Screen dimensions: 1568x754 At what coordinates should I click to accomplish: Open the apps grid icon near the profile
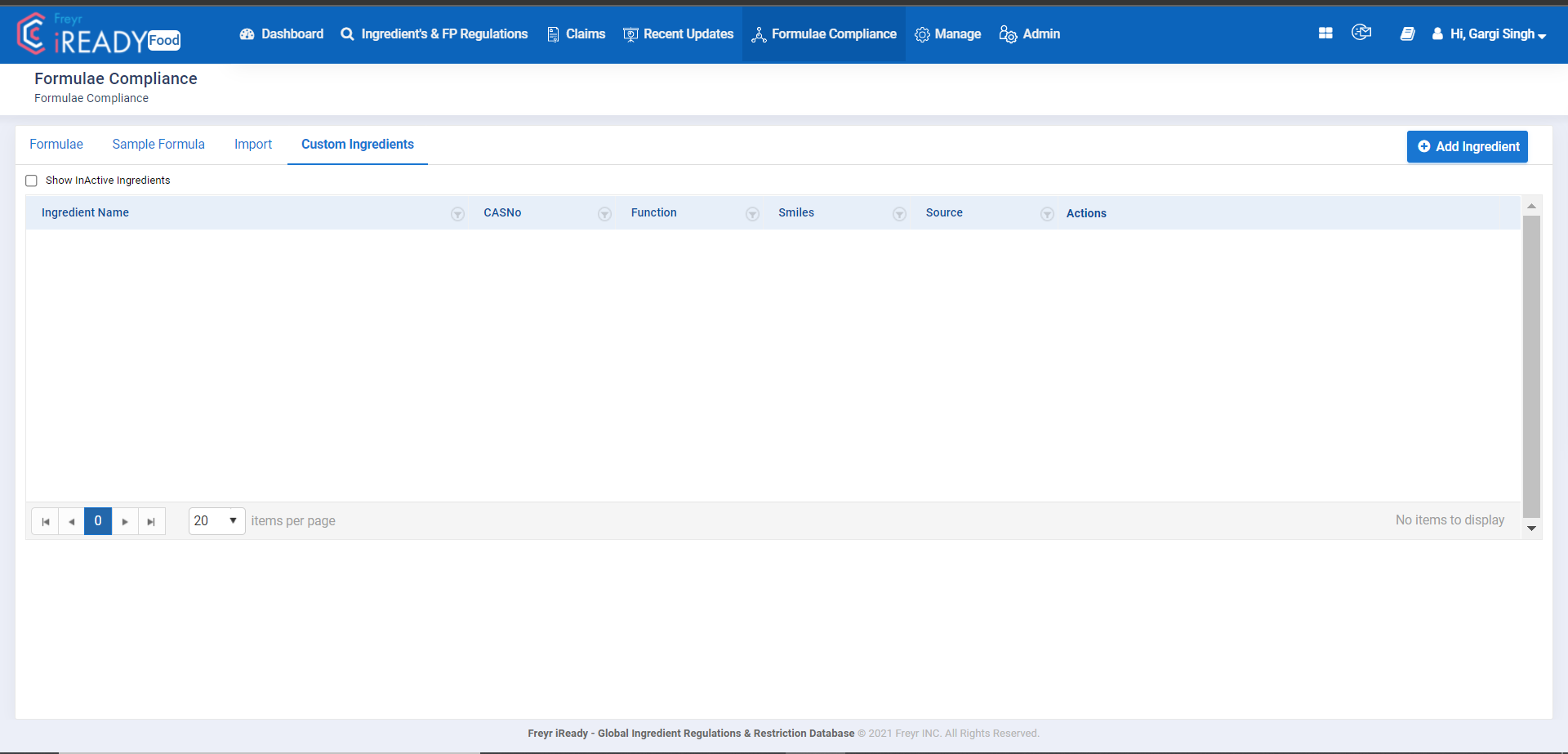click(x=1325, y=33)
